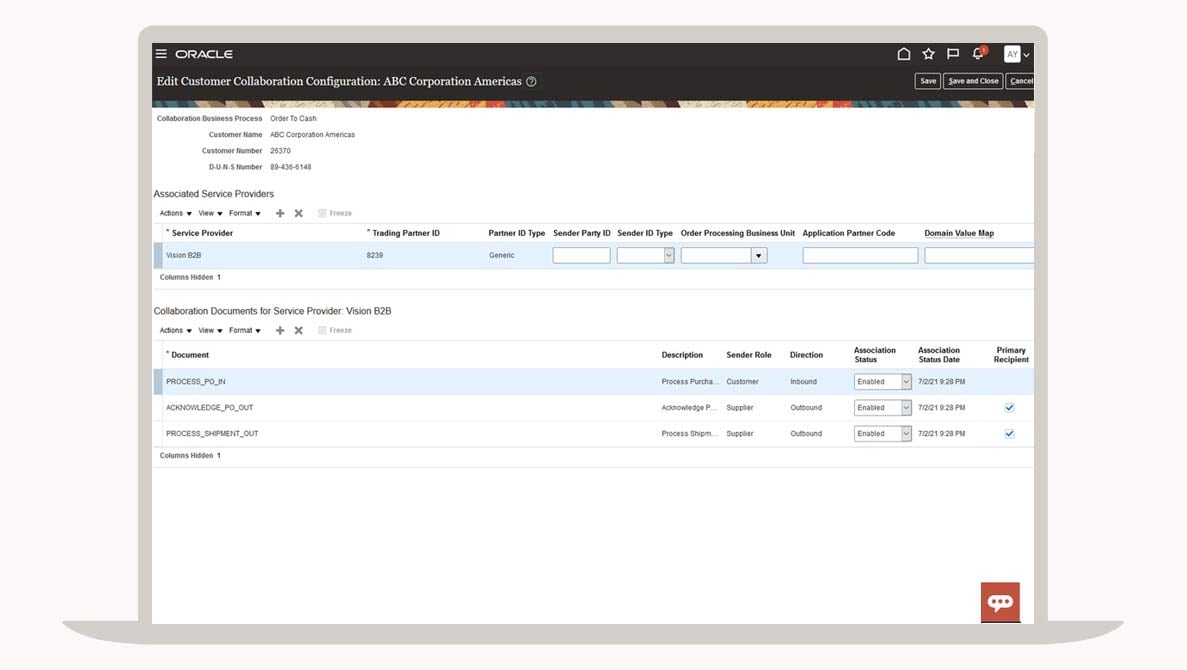Click the Save button
The width and height of the screenshot is (1187, 670).
click(x=927, y=81)
